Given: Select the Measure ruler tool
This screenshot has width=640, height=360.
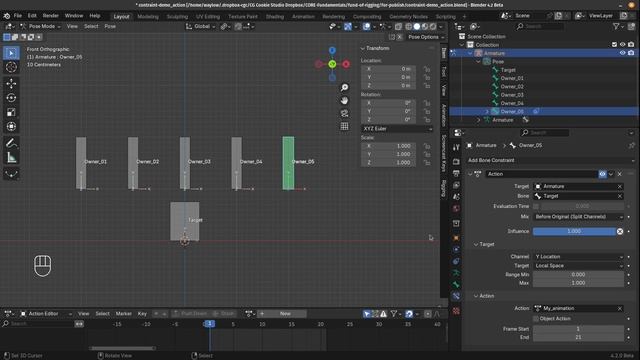Looking at the screenshot, I should pos(11,158).
